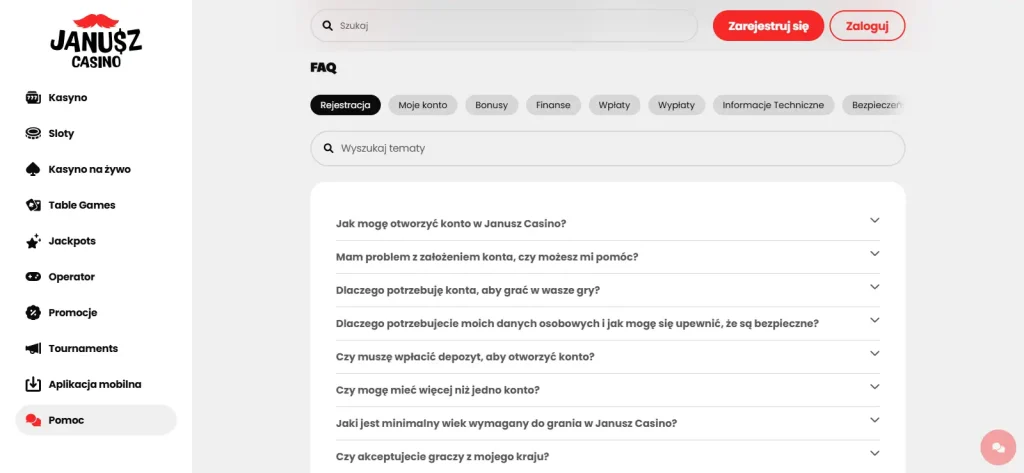Expand chevron for 'Czy akceptujecie graczy z mojego kraju'
Image resolution: width=1024 pixels, height=473 pixels.
click(874, 453)
